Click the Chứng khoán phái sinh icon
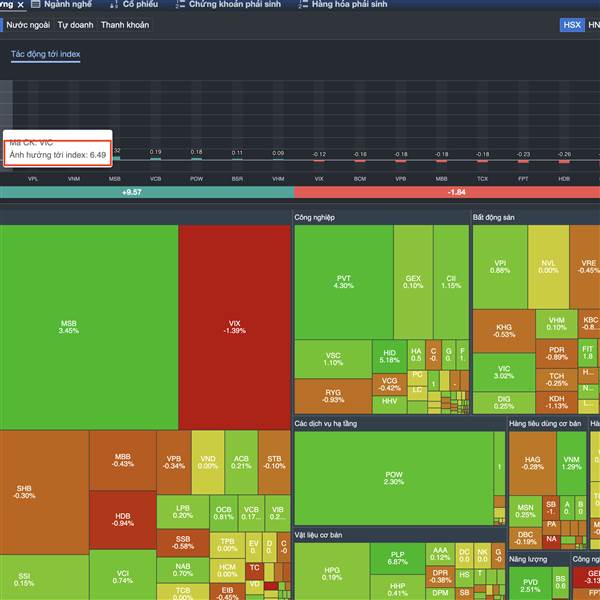The height and width of the screenshot is (600, 600). click(180, 5)
